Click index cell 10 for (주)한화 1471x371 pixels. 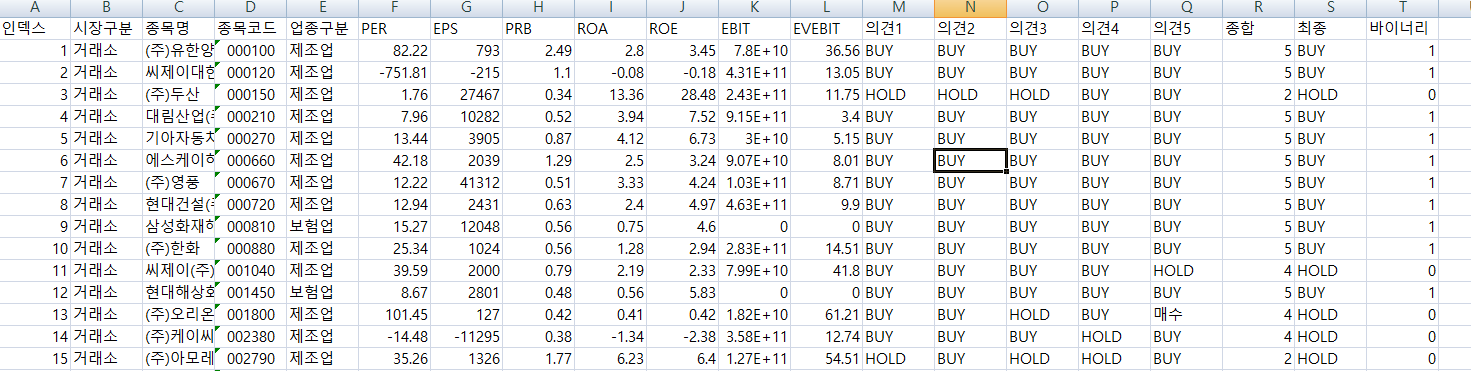point(35,248)
